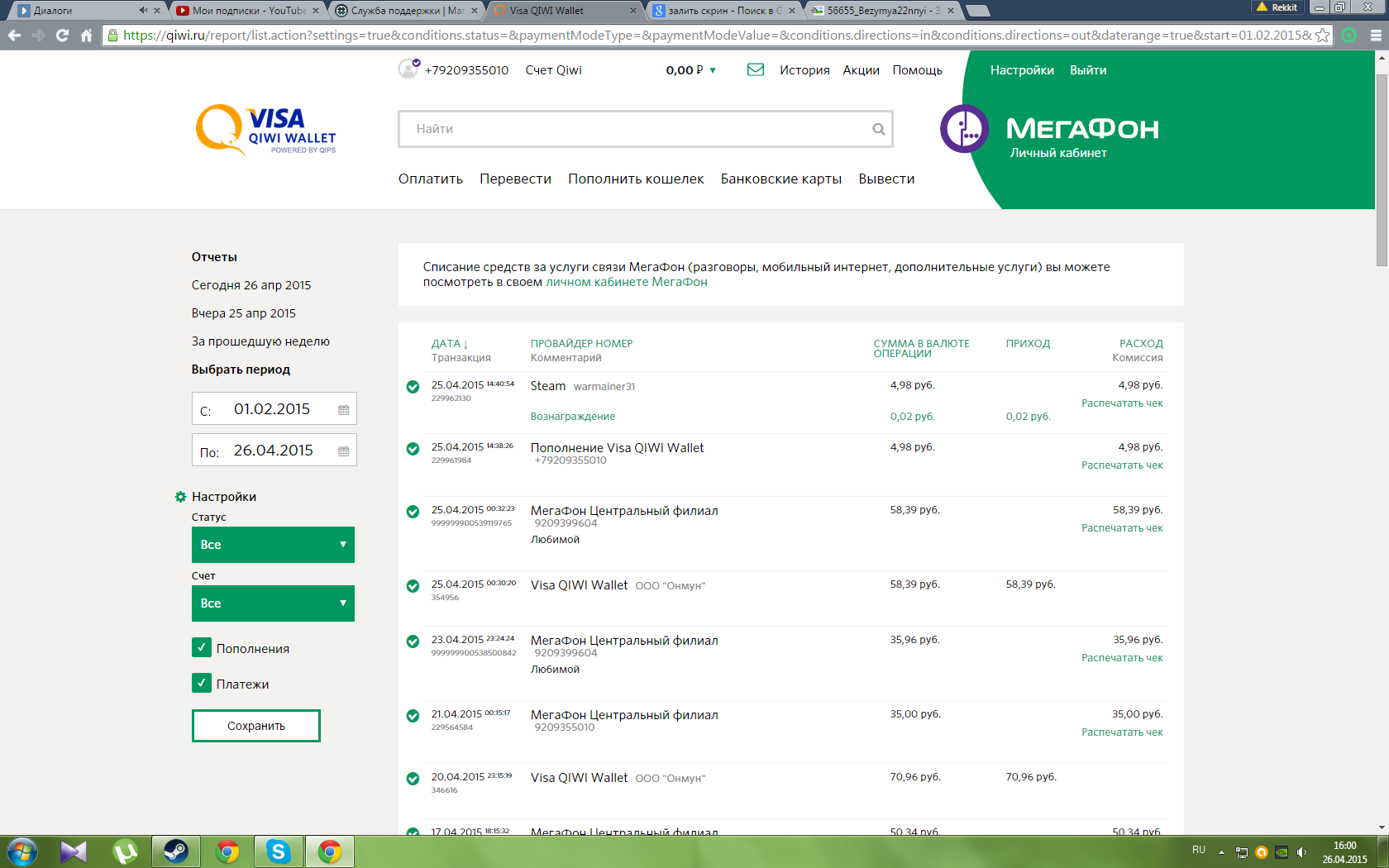Screen dimensions: 1389x868
Task: Uncheck the Пополнения checkbox
Action: point(202,647)
